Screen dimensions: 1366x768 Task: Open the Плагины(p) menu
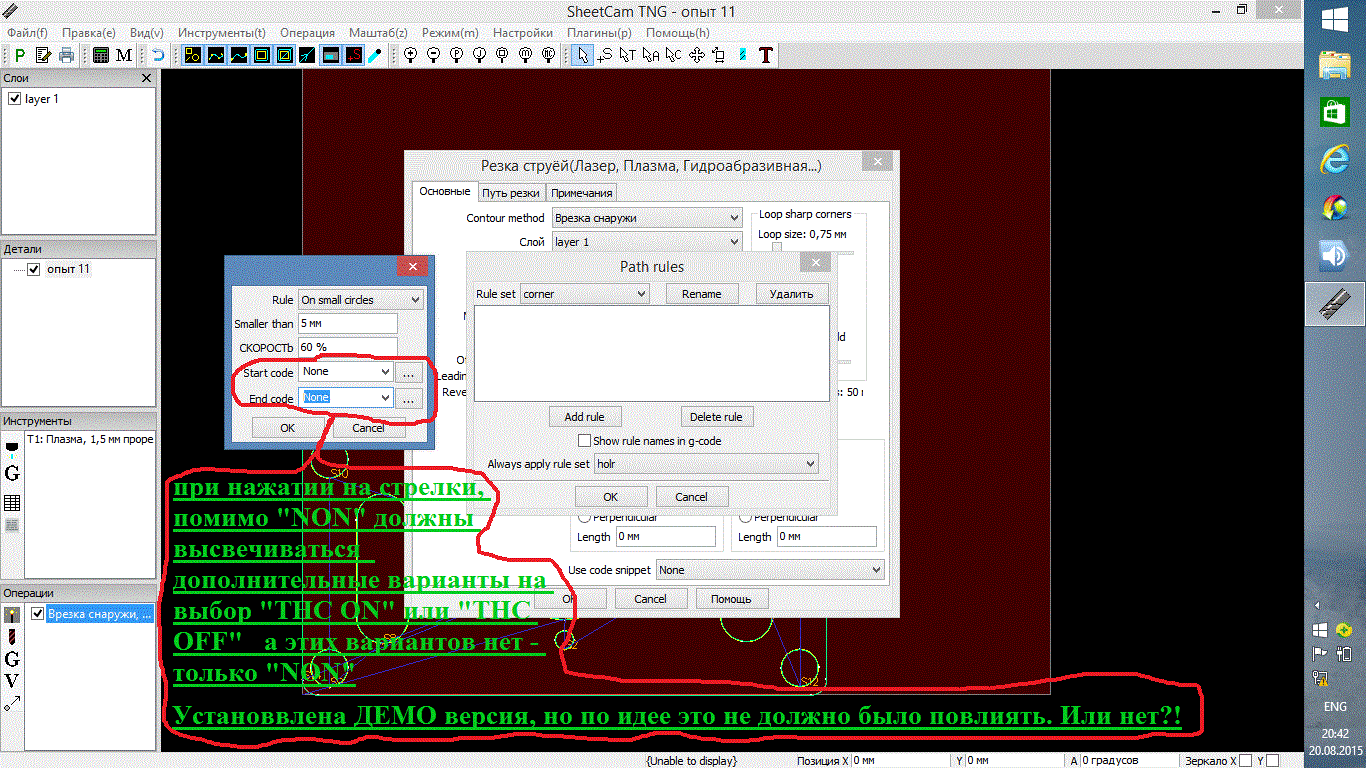coord(599,32)
